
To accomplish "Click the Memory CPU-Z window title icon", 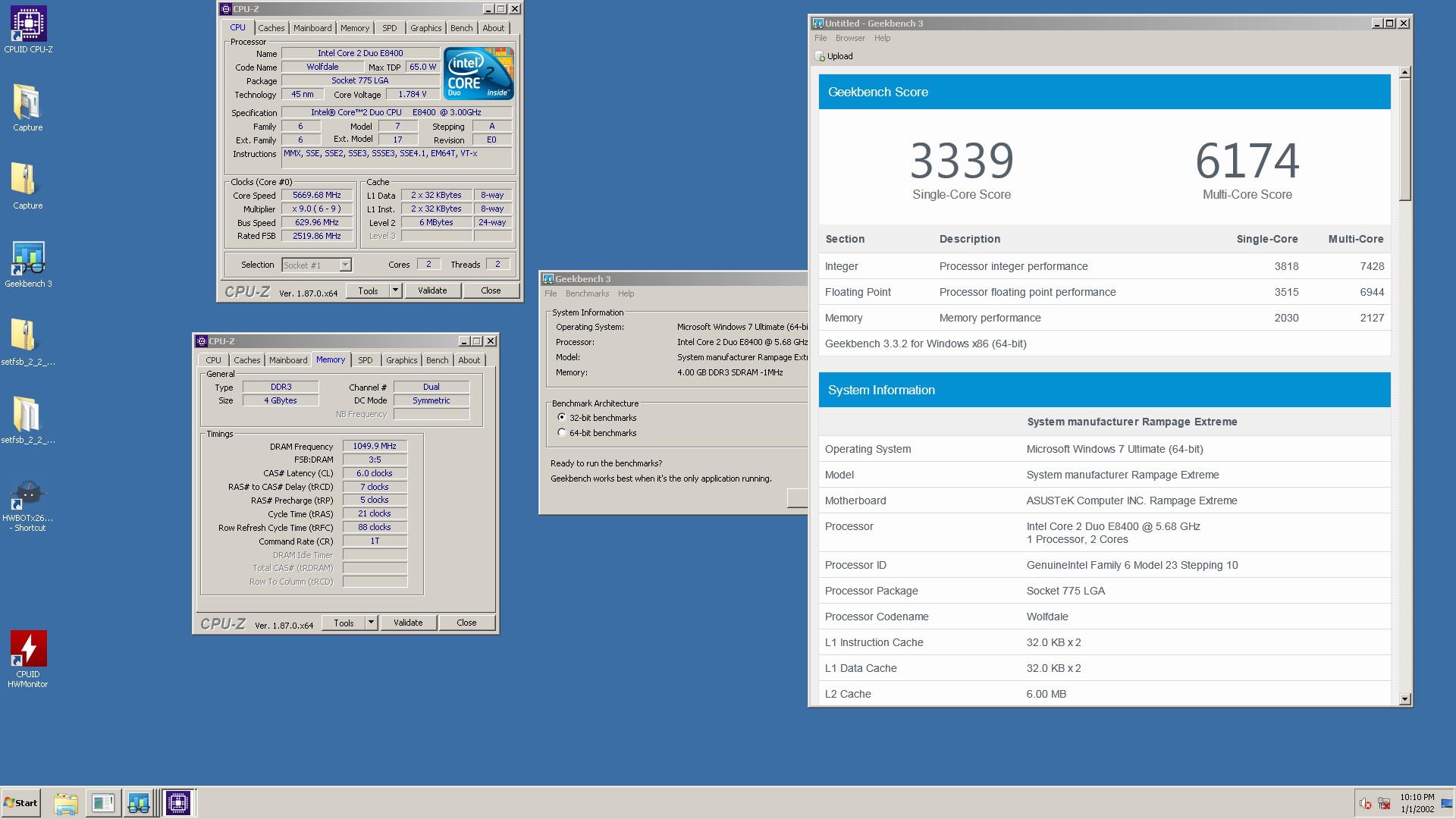I will (202, 341).
